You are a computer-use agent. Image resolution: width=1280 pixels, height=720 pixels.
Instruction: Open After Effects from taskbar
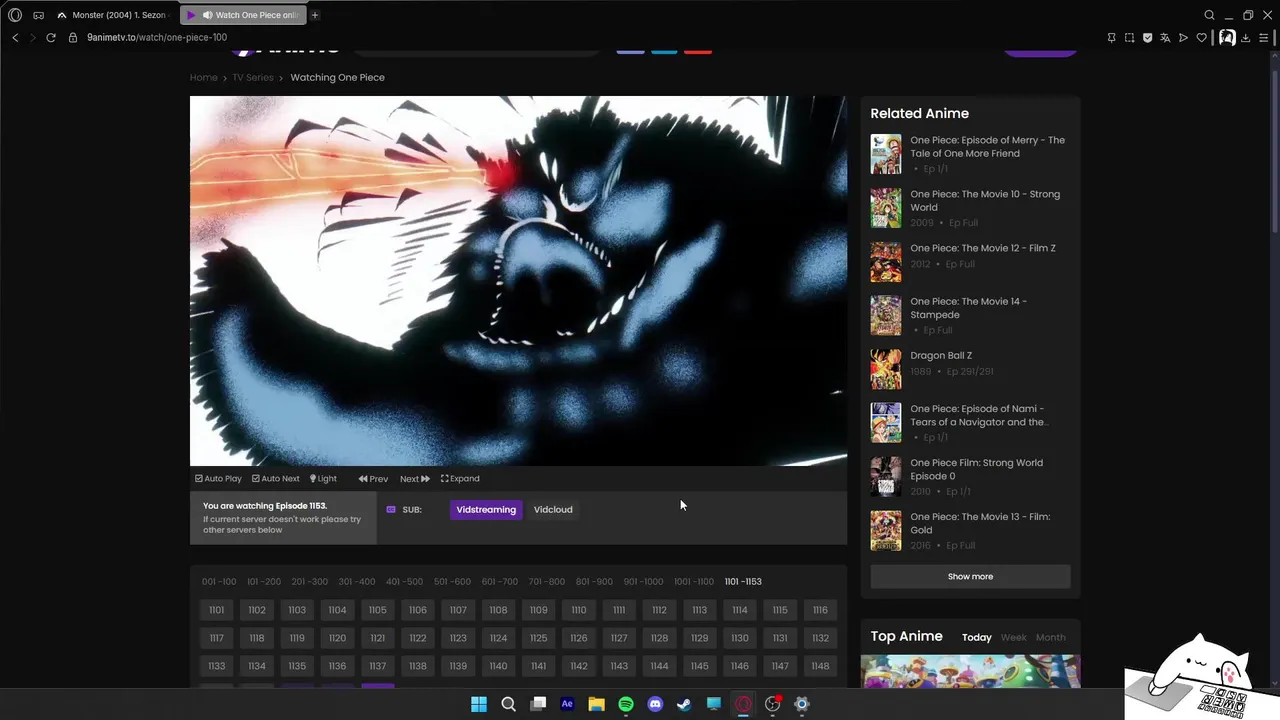[567, 704]
